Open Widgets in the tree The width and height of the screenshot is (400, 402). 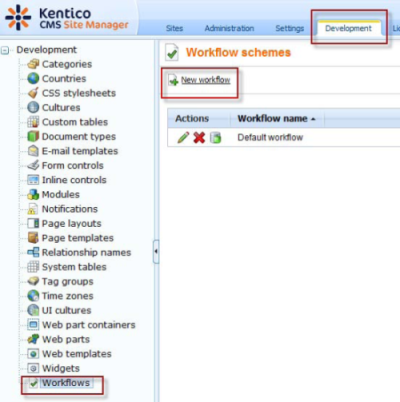point(61,368)
